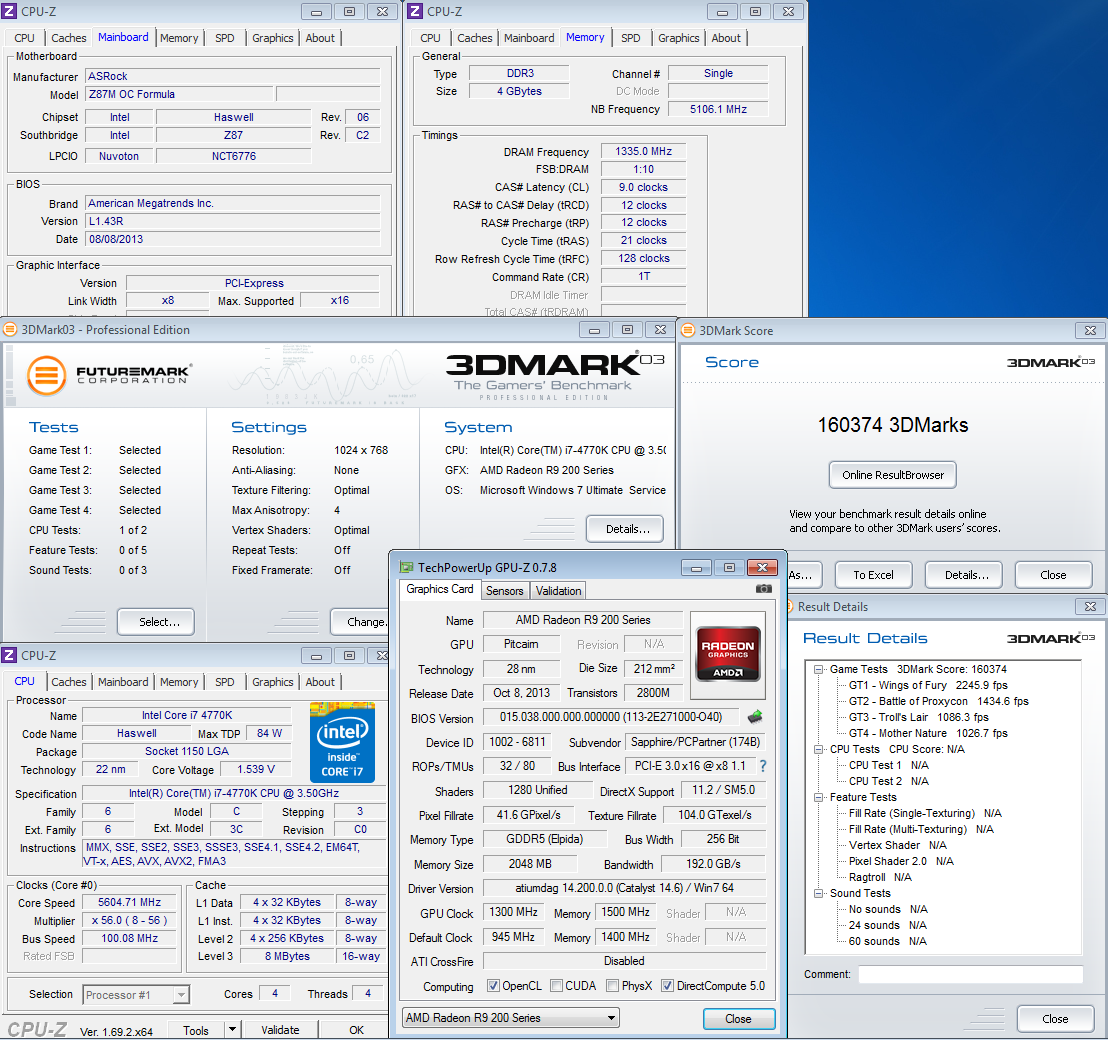The image size is (1108, 1051).
Task: Click Select button under Tests
Action: pyautogui.click(x=156, y=622)
